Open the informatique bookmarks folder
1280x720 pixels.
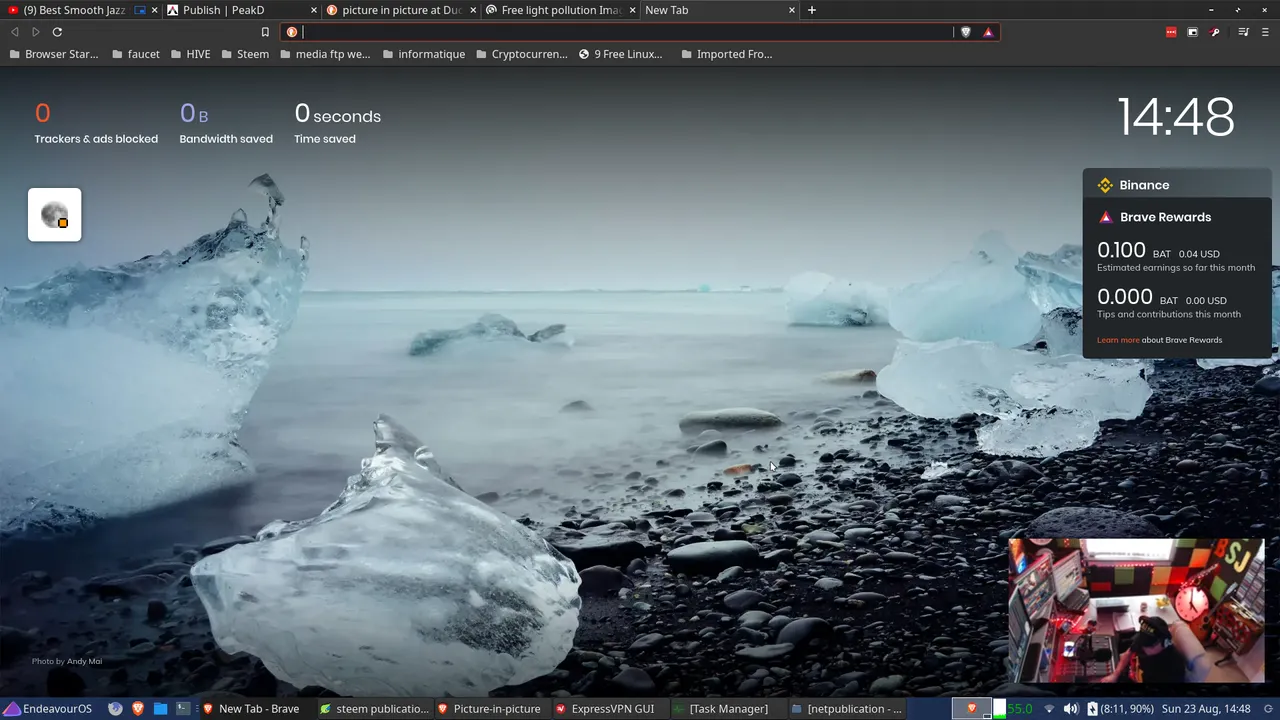point(424,54)
